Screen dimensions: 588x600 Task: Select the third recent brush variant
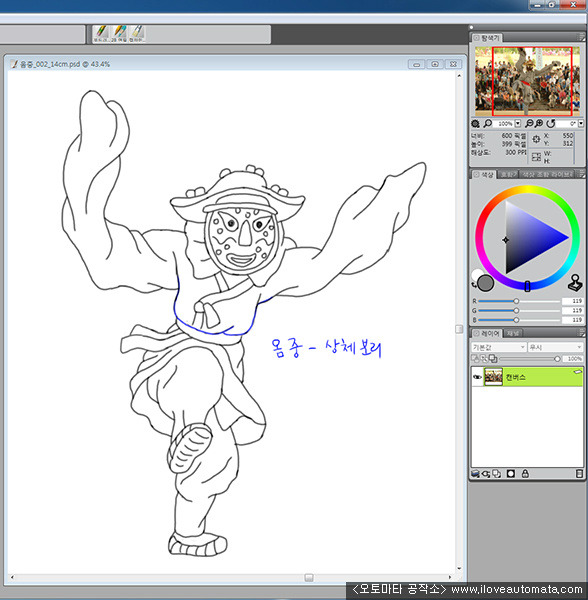137,34
